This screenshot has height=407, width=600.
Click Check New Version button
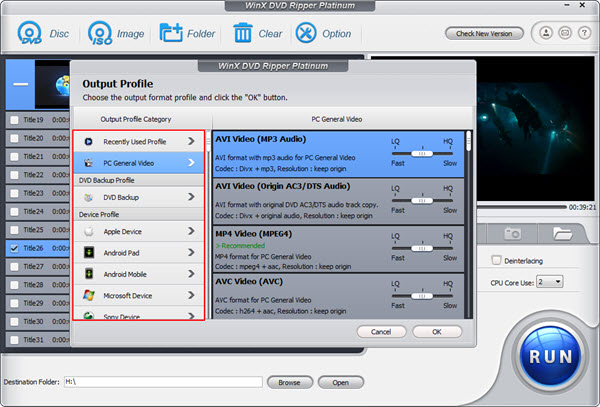484,34
